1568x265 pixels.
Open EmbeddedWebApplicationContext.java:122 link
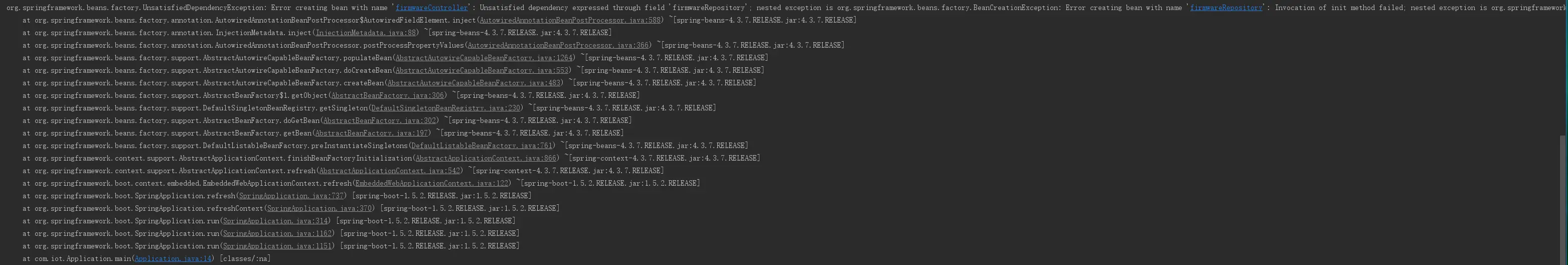click(x=431, y=183)
